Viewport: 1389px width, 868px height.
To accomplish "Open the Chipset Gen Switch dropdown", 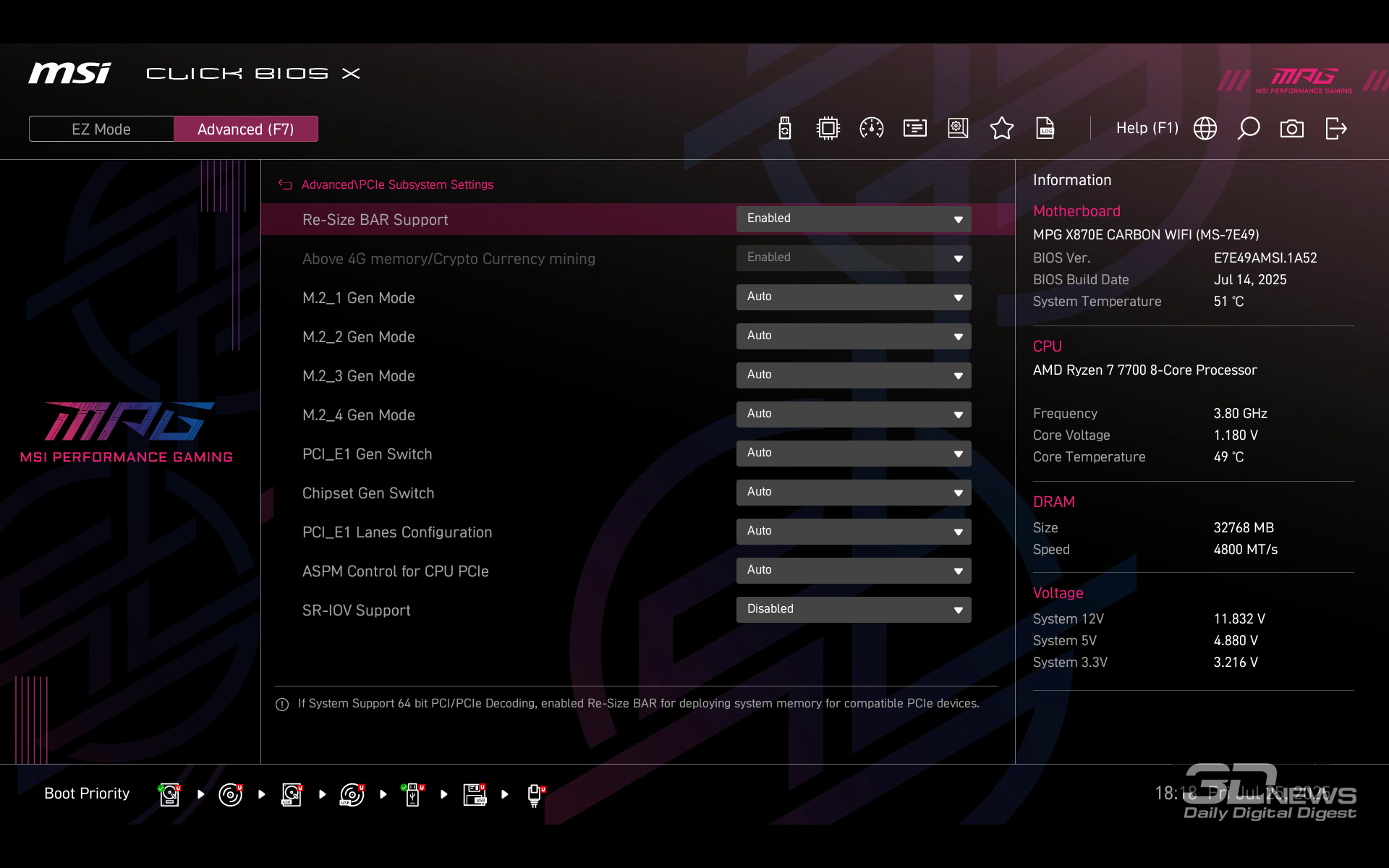I will (854, 493).
